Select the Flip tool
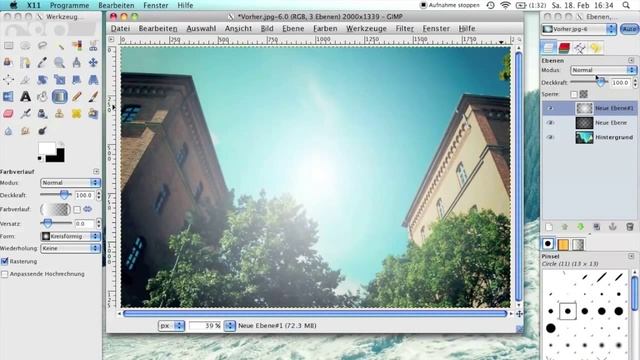This screenshot has height=360, width=640. (8, 97)
